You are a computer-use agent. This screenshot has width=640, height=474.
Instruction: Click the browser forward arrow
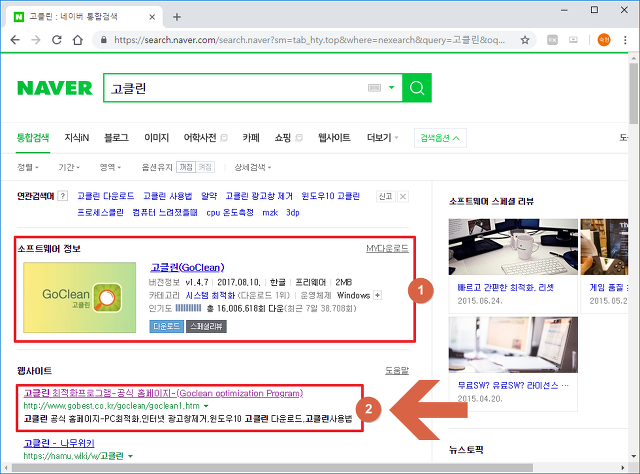point(36,40)
